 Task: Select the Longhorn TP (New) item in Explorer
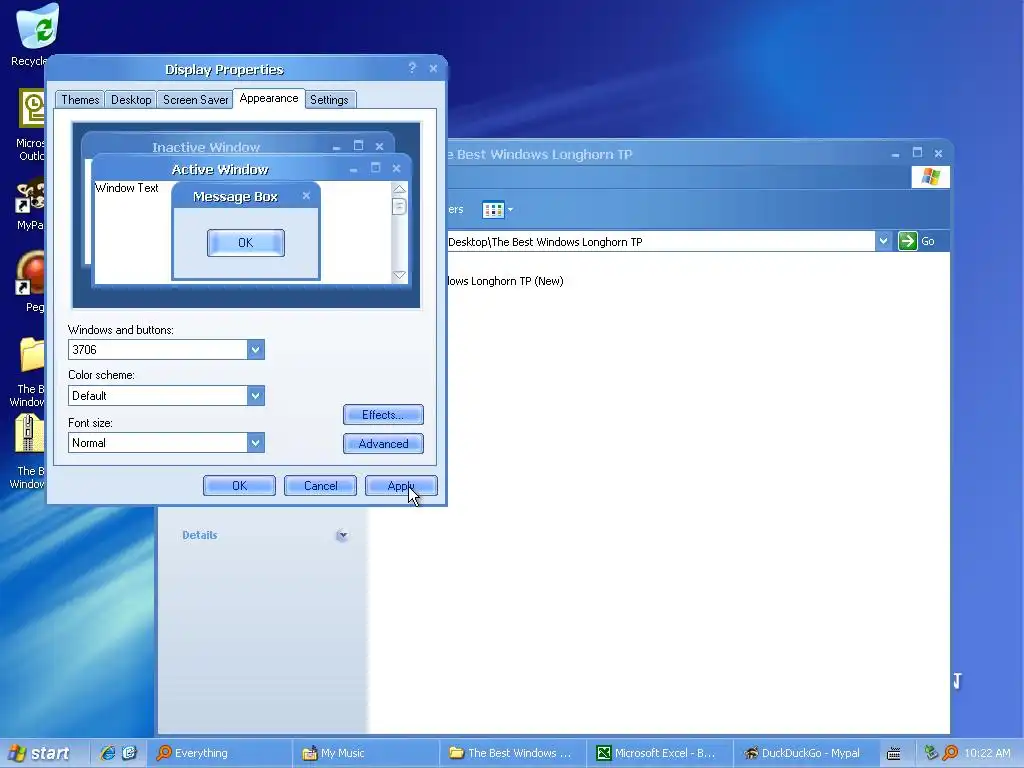(x=505, y=281)
